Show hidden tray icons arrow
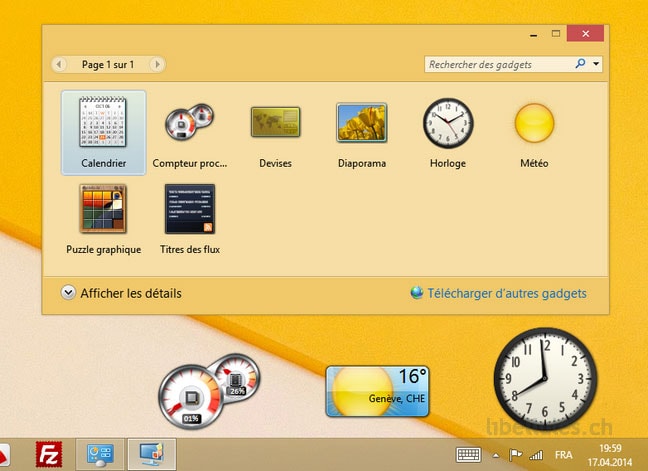This screenshot has height=471, width=648. 496,456
